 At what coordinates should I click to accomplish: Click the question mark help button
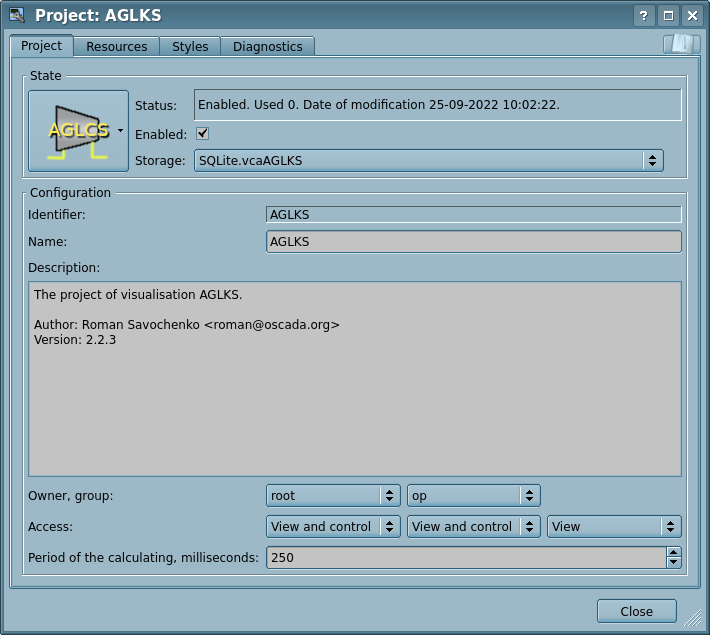644,15
